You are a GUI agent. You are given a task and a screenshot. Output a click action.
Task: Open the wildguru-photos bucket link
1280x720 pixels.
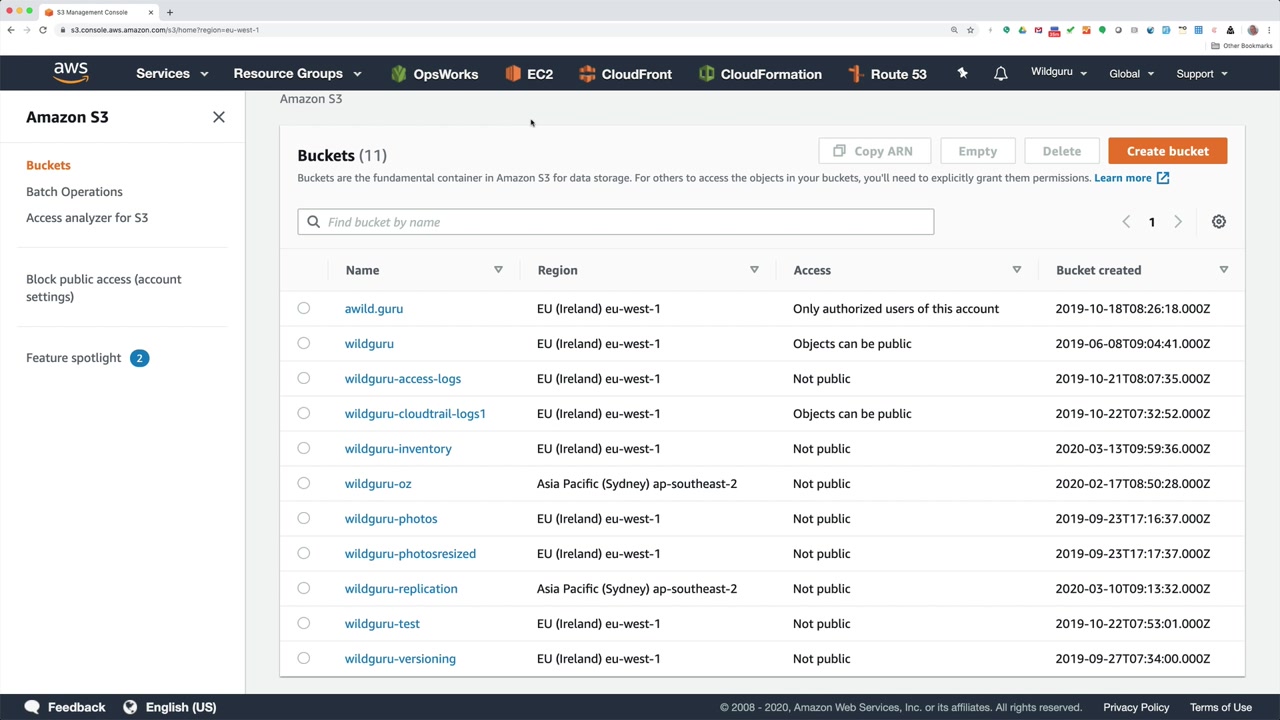[391, 519]
